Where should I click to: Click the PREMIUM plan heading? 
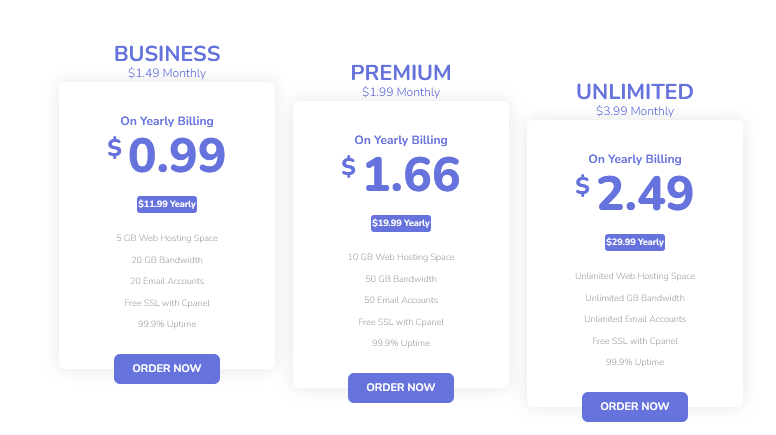tap(401, 73)
